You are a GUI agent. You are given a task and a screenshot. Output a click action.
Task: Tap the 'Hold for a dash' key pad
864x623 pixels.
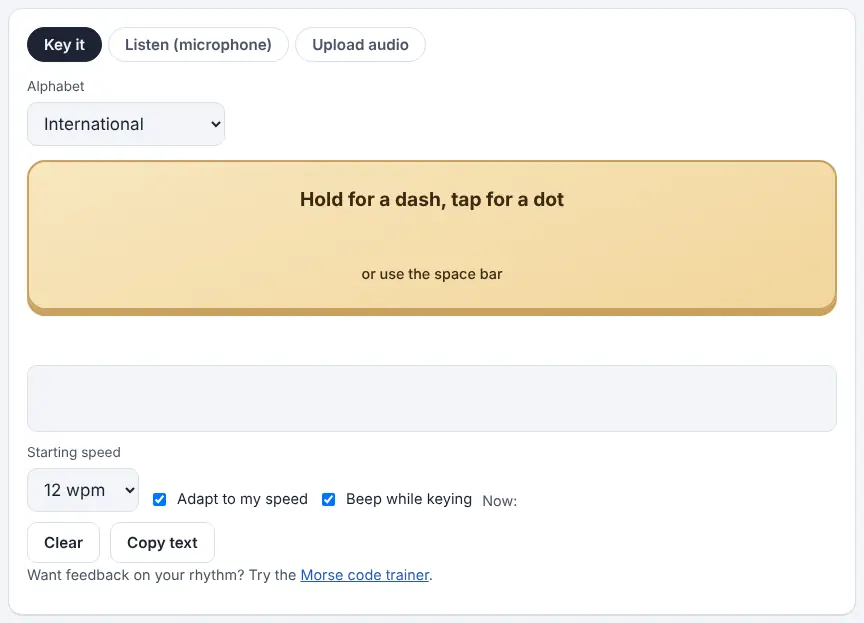(432, 237)
